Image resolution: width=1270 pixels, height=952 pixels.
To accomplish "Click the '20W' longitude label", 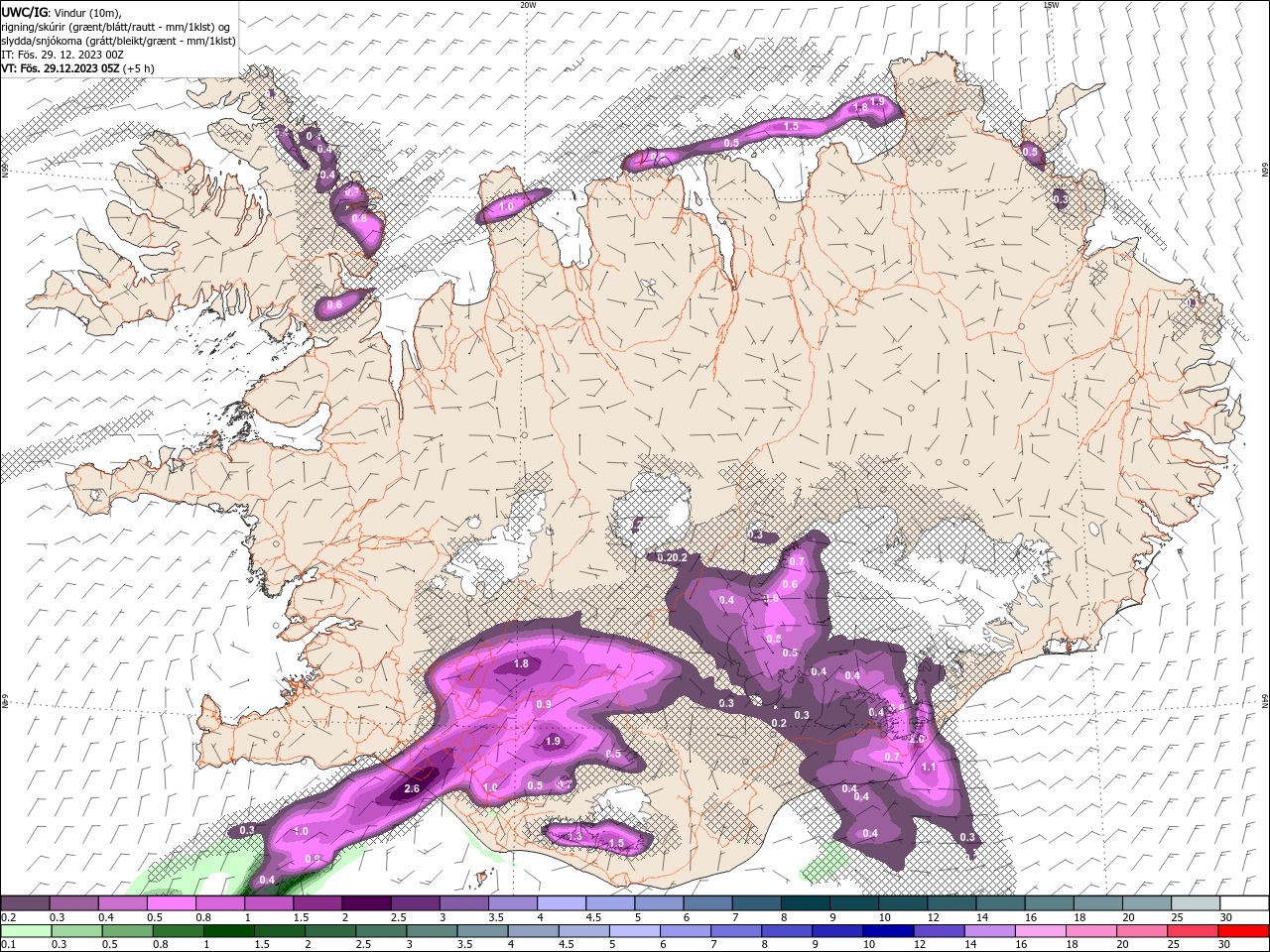I will (528, 5).
